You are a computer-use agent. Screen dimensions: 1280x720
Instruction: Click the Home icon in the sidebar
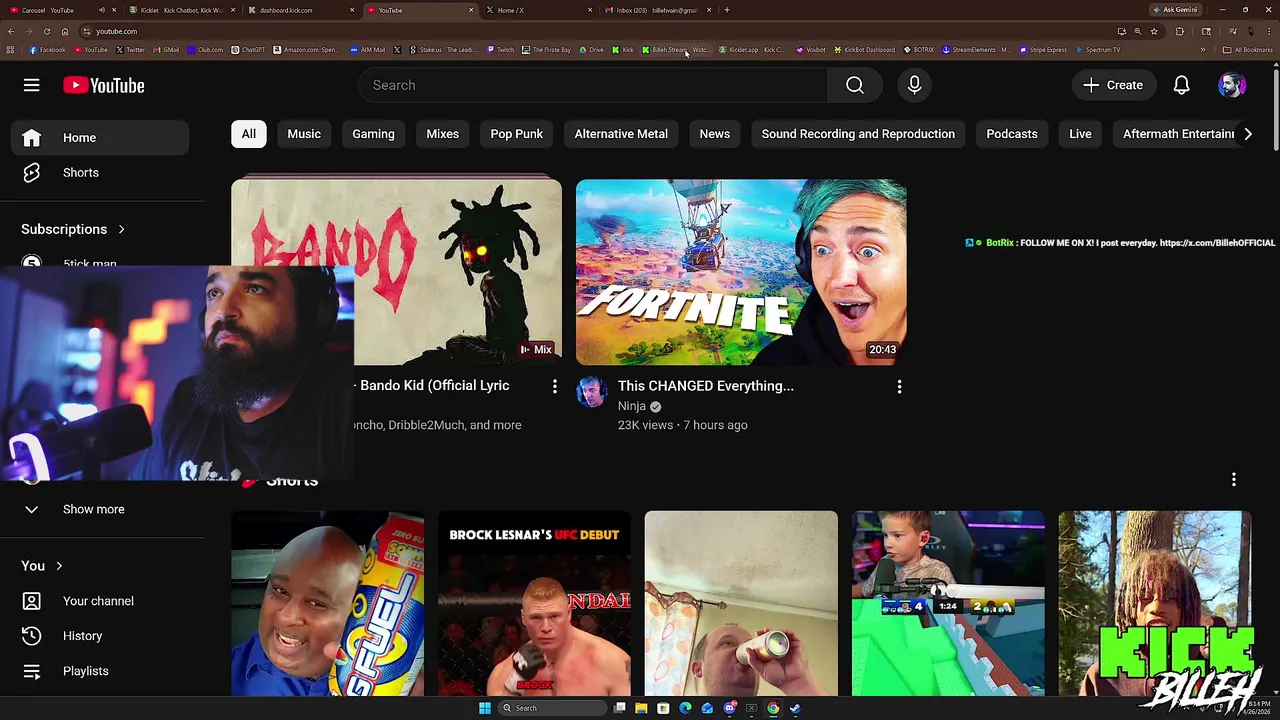pos(31,138)
